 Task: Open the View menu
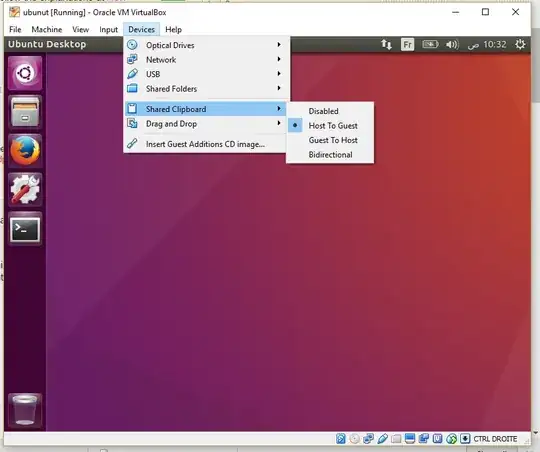click(x=81, y=30)
